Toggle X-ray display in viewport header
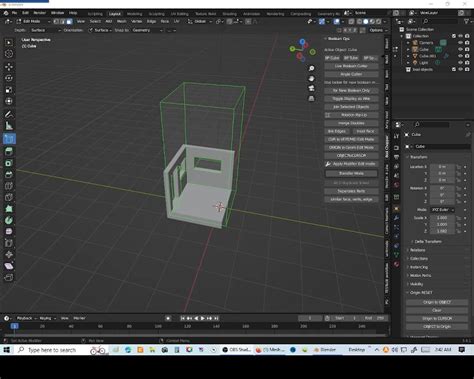Image resolution: width=474 pixels, height=379 pixels. 351,21
